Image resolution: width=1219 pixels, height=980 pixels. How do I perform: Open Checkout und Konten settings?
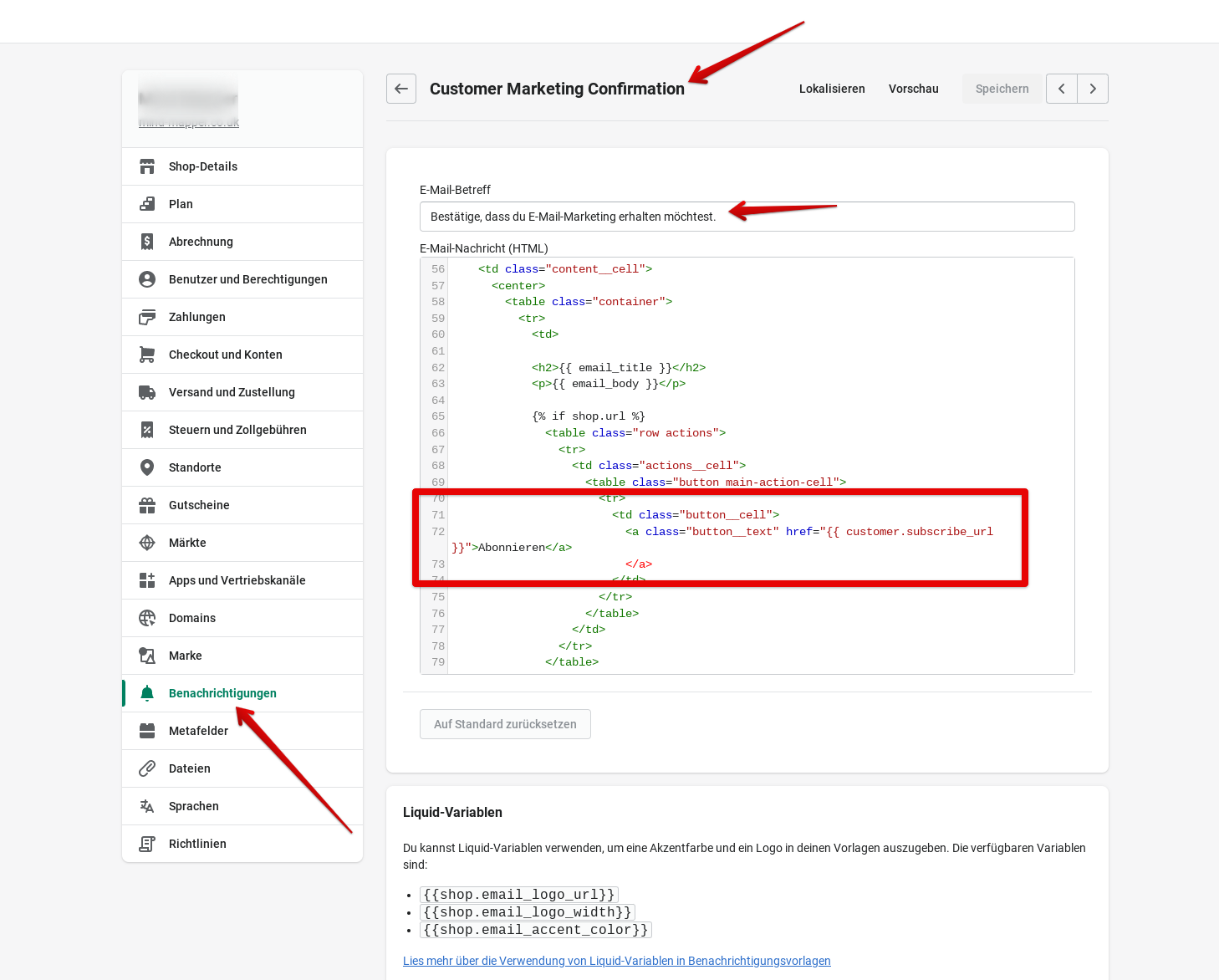[x=226, y=355]
